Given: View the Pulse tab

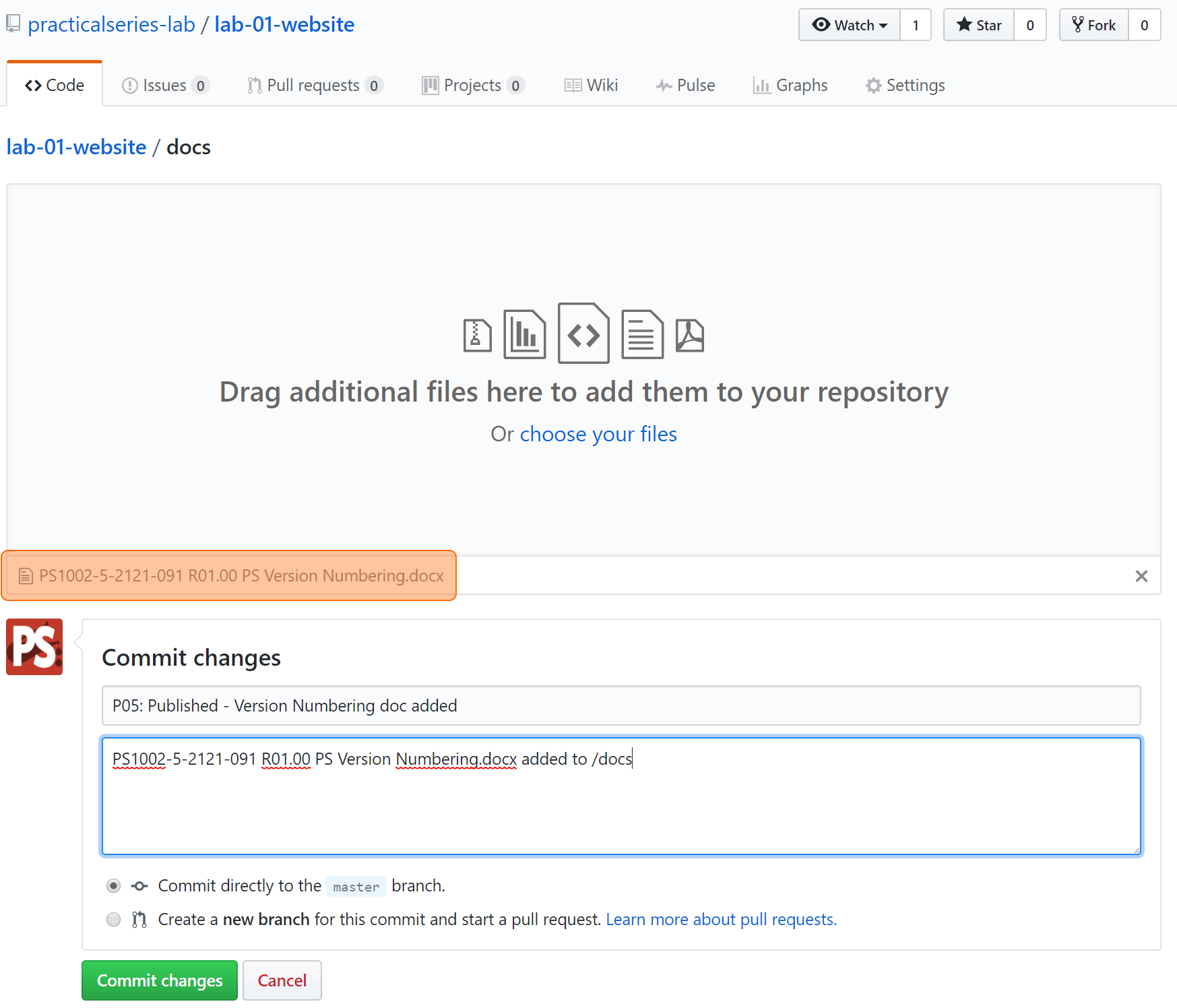Looking at the screenshot, I should pos(686,85).
